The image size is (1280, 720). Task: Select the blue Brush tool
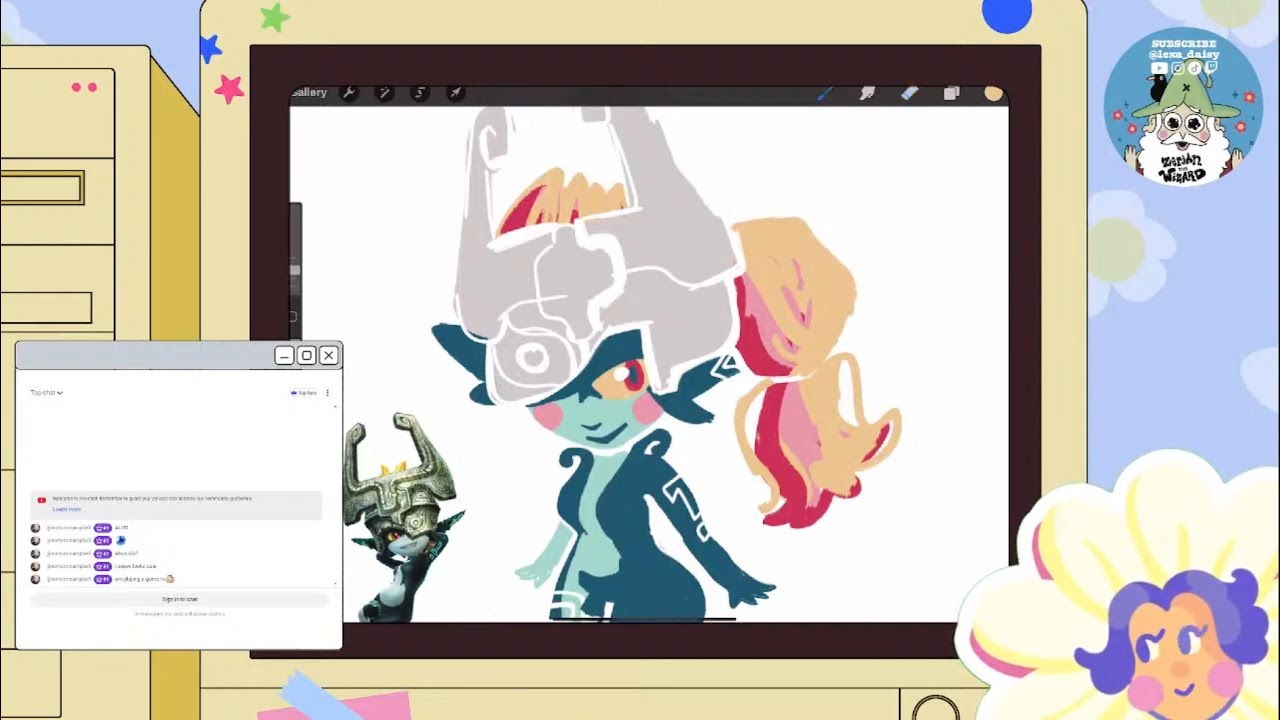click(825, 93)
